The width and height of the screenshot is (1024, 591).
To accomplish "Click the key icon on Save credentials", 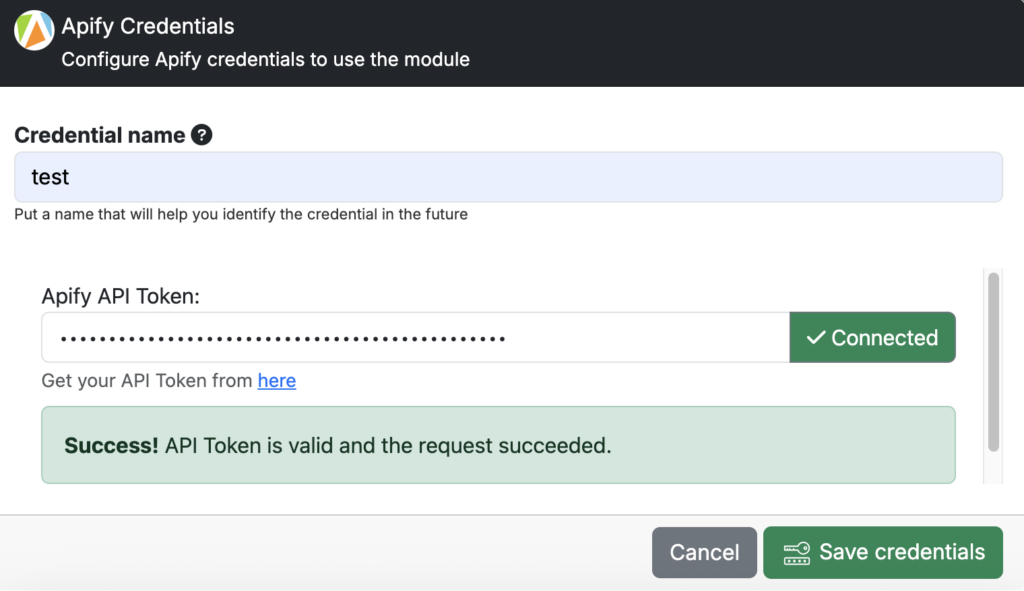I will pyautogui.click(x=797, y=553).
